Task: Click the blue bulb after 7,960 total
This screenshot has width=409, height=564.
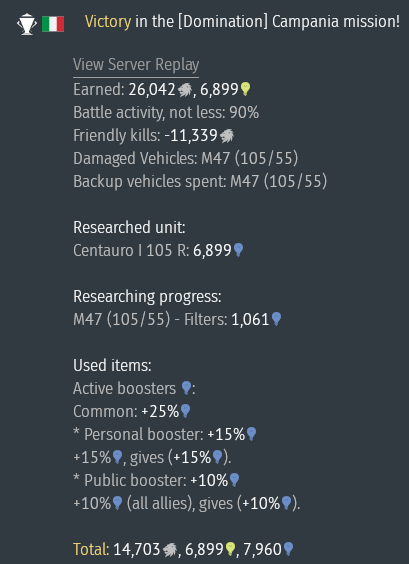Action: 288,549
